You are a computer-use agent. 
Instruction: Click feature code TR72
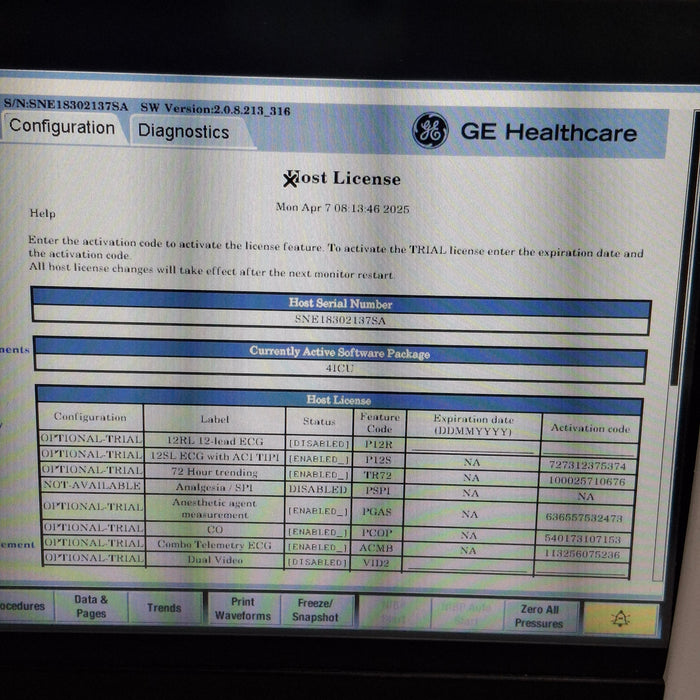click(378, 475)
